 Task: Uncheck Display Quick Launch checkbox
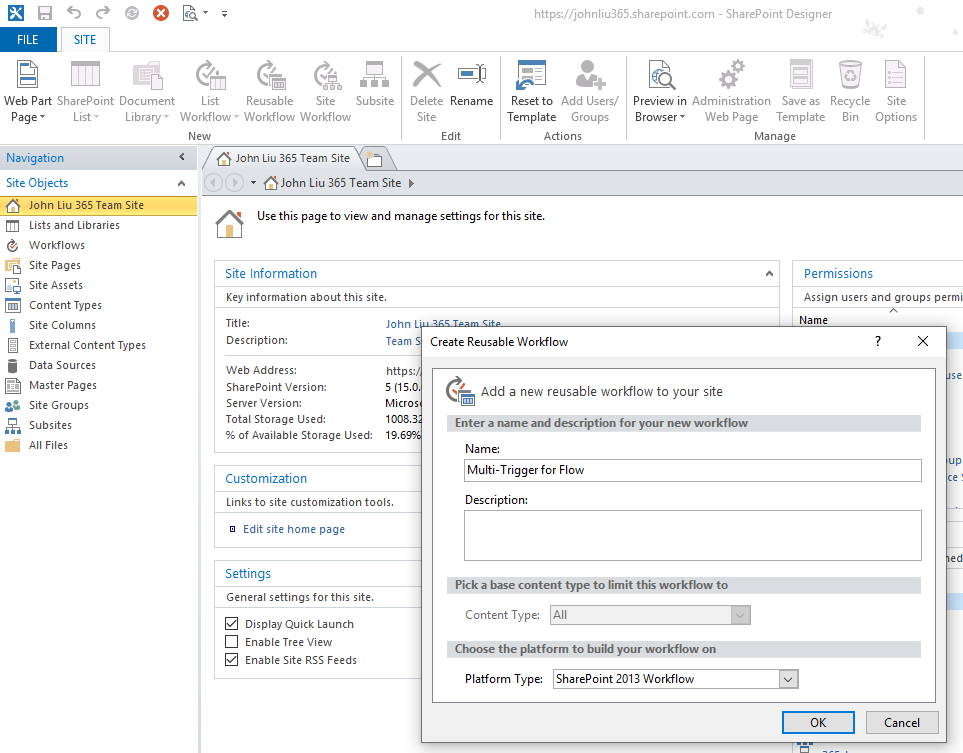tap(232, 624)
